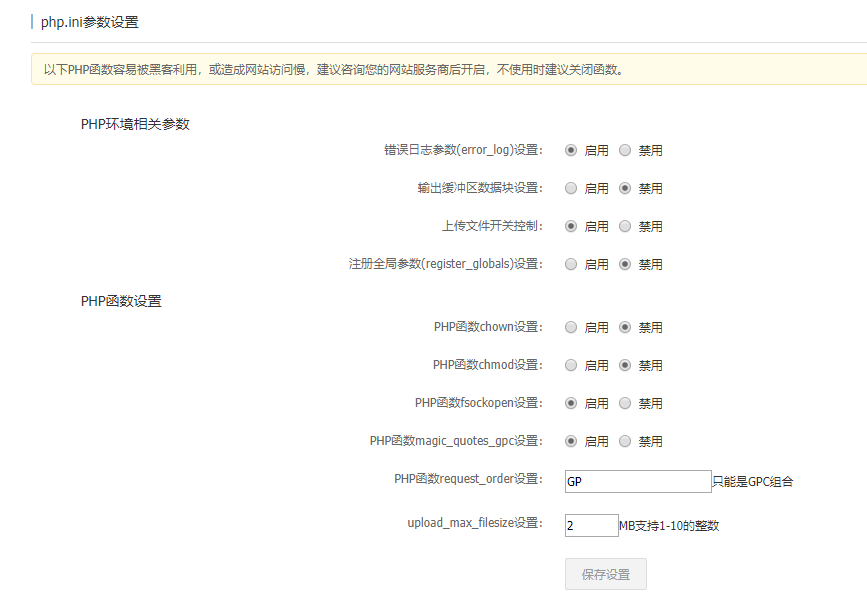启用输出缓冲区数据块设置

[571, 188]
